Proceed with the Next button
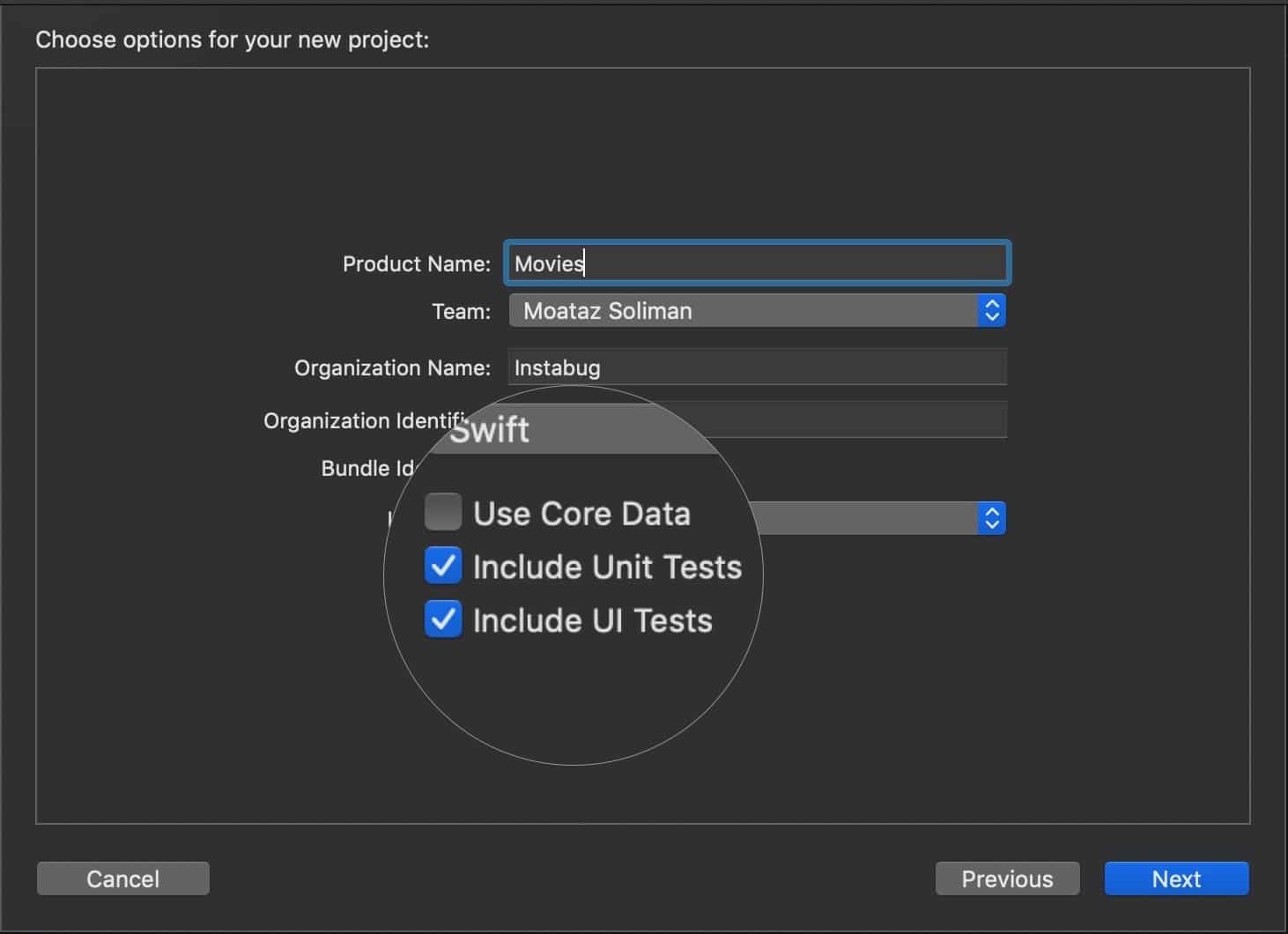 pos(1176,878)
